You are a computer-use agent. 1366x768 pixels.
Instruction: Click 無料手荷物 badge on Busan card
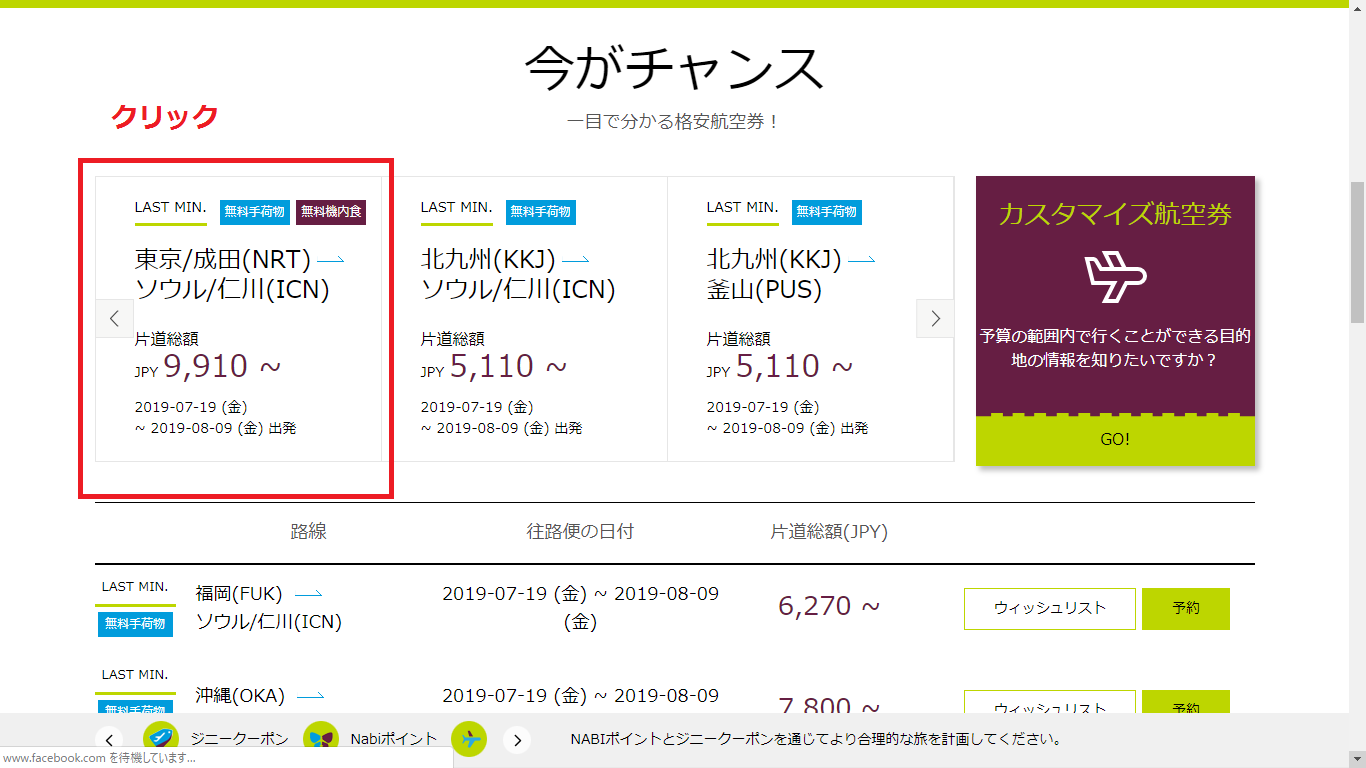(826, 212)
